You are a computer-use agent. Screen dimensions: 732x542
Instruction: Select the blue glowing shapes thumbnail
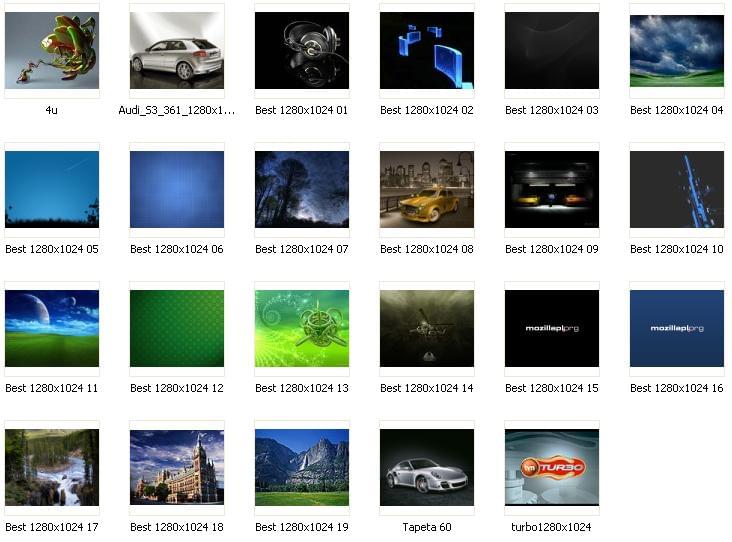tap(427, 50)
